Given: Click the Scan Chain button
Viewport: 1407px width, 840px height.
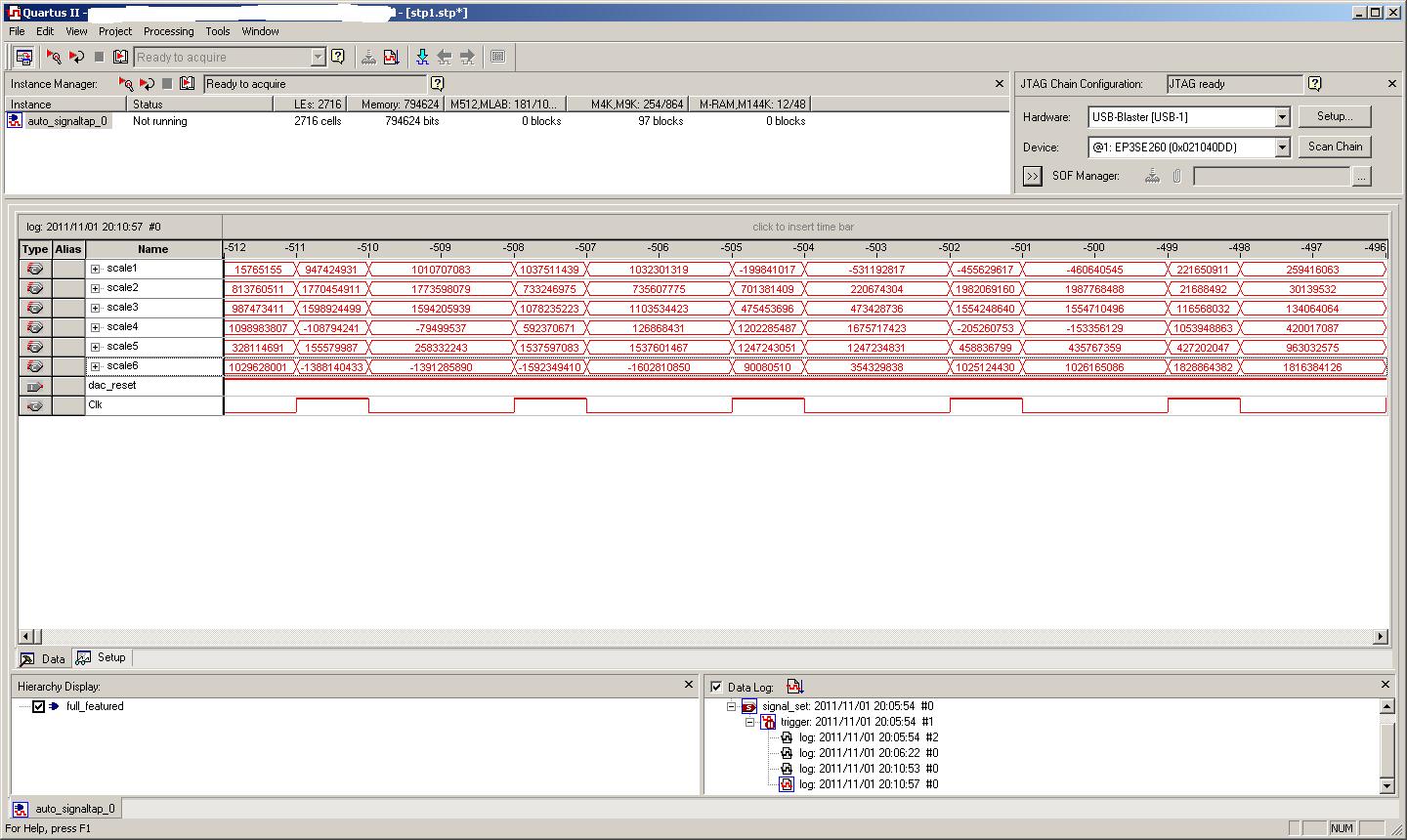Looking at the screenshot, I should [x=1335, y=147].
